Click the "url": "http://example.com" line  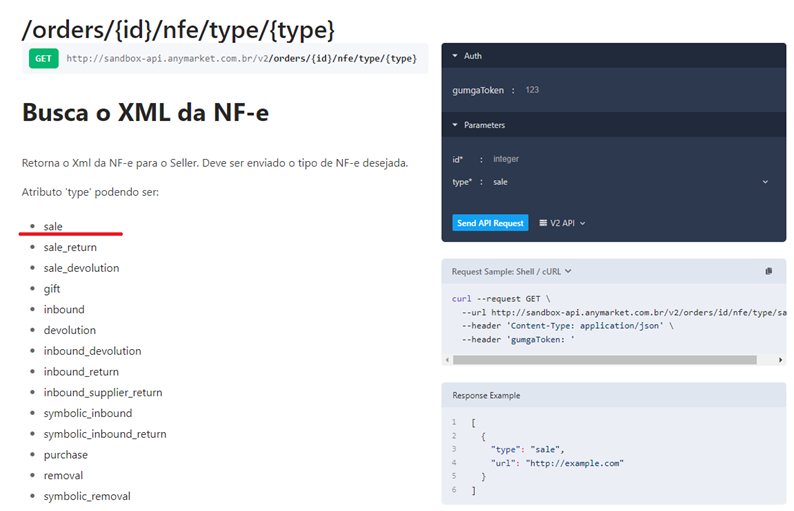[x=557, y=463]
